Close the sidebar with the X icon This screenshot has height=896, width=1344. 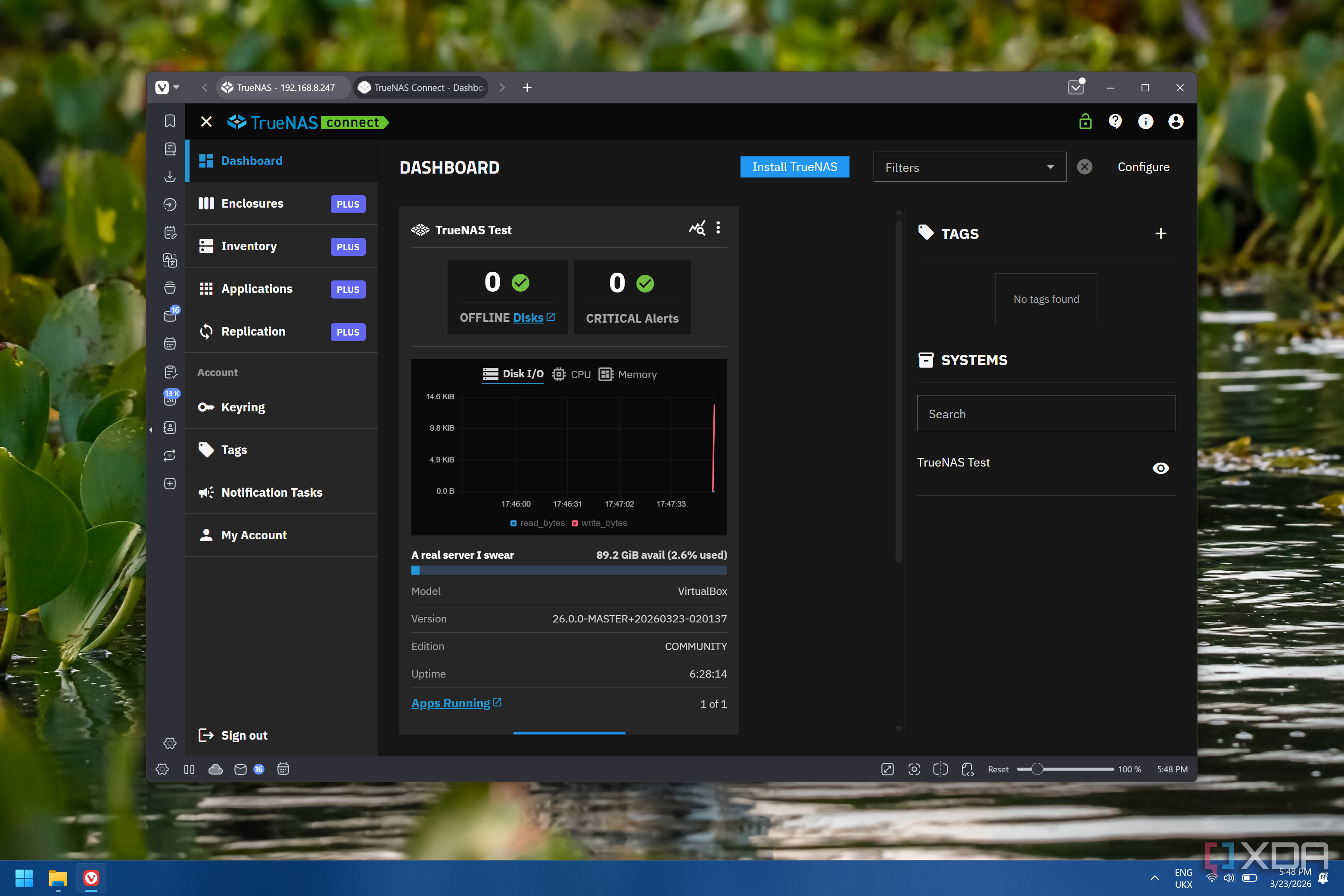(x=206, y=122)
